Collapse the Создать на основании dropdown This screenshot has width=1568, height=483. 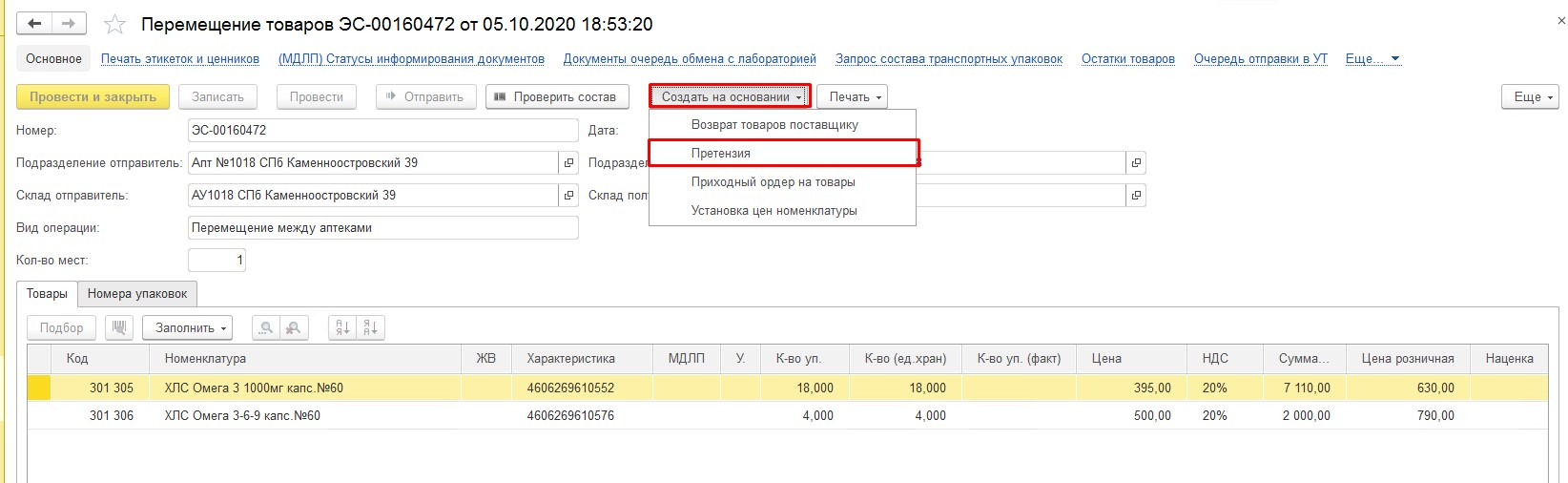coord(730,96)
